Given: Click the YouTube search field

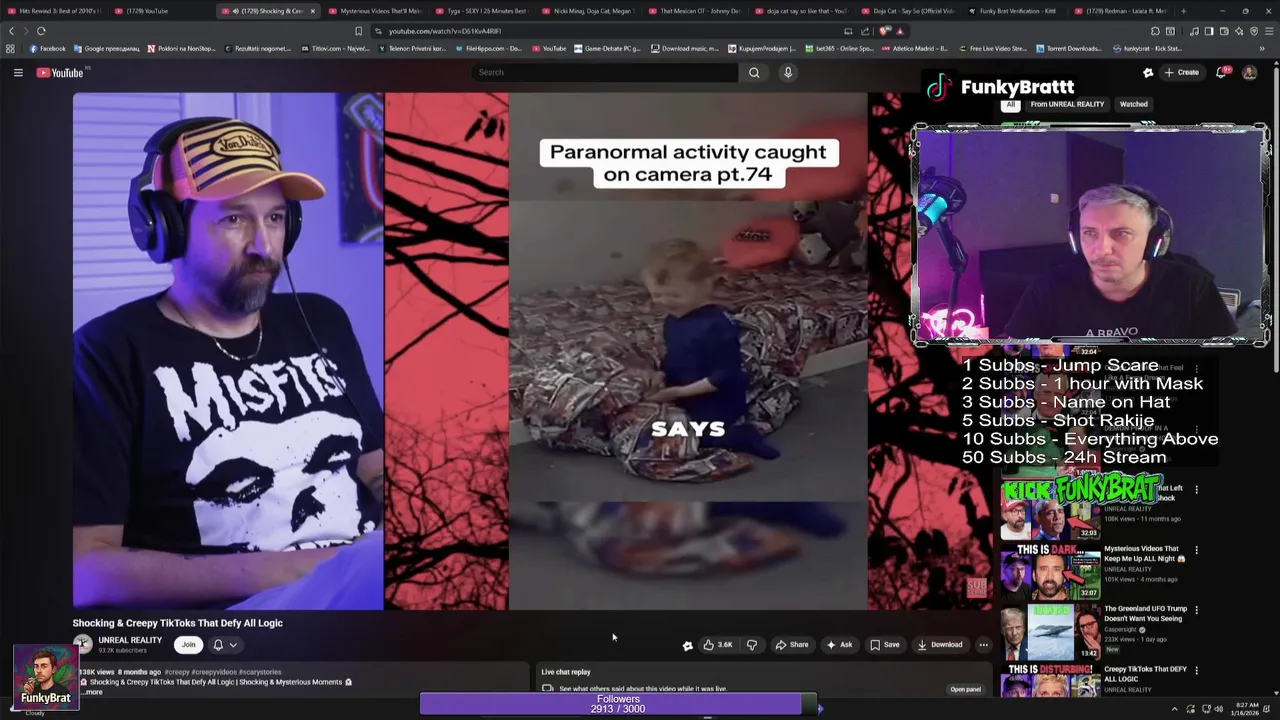Looking at the screenshot, I should pos(605,72).
